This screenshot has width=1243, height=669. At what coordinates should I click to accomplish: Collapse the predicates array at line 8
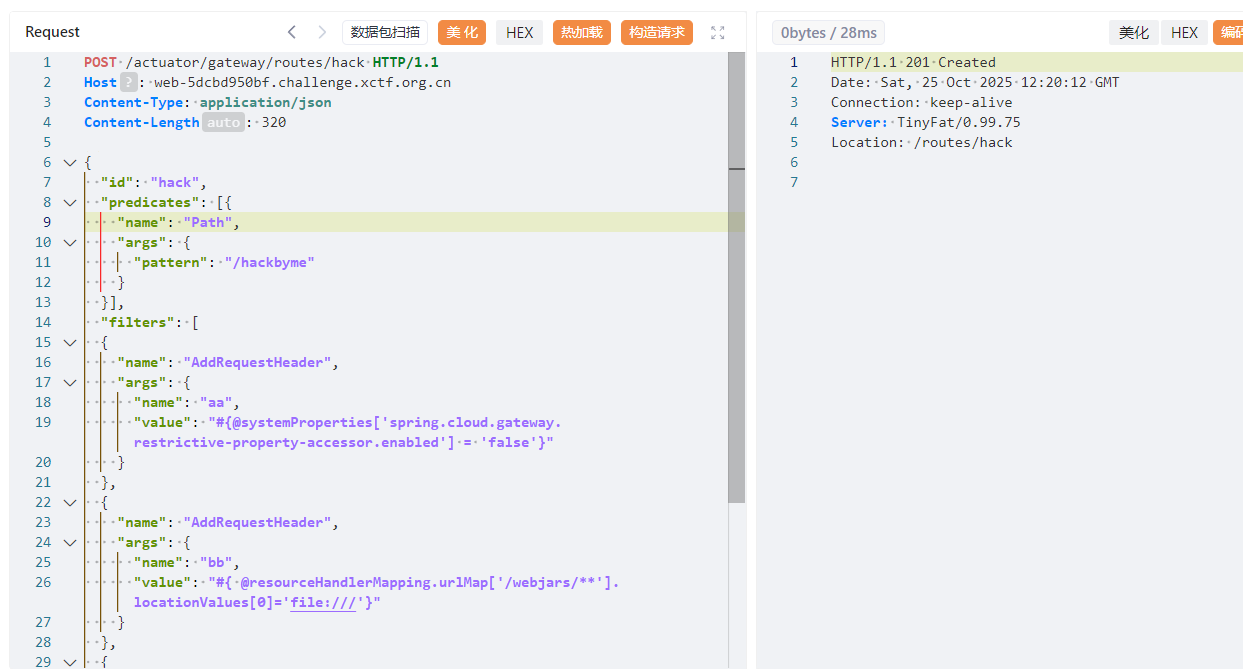[x=69, y=202]
